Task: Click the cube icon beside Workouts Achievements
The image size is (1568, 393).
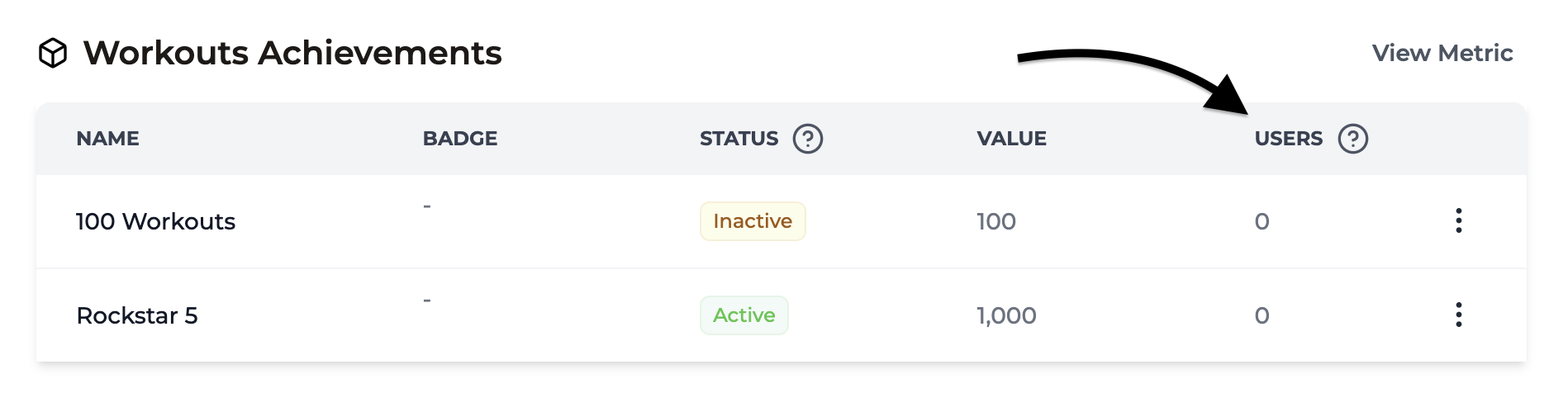Action: (53, 54)
